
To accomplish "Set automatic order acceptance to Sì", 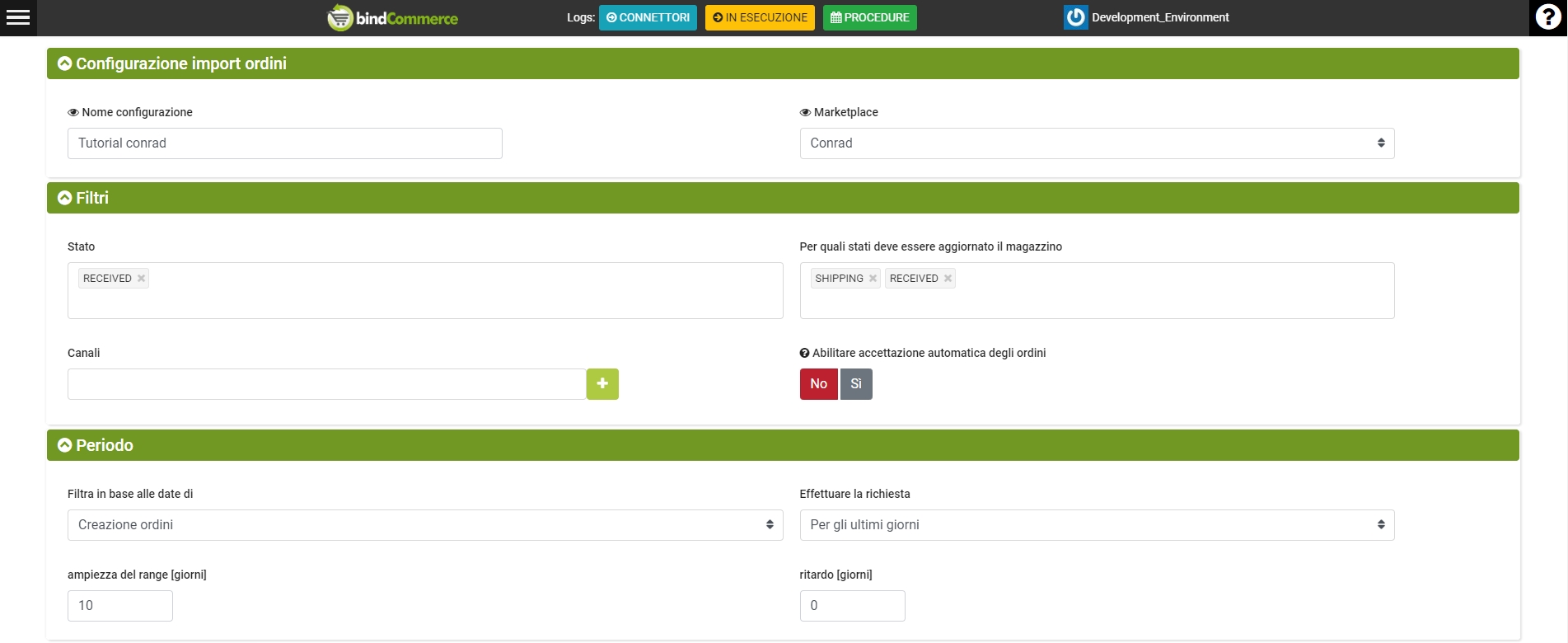I will tap(856, 384).
